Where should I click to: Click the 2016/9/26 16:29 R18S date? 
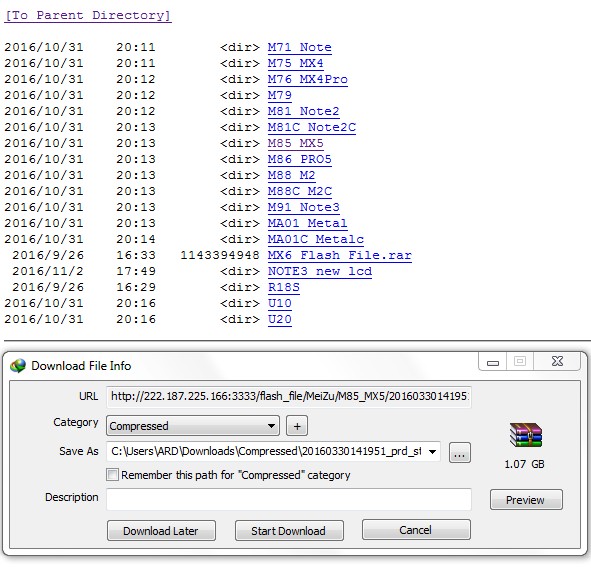click(x=47, y=287)
